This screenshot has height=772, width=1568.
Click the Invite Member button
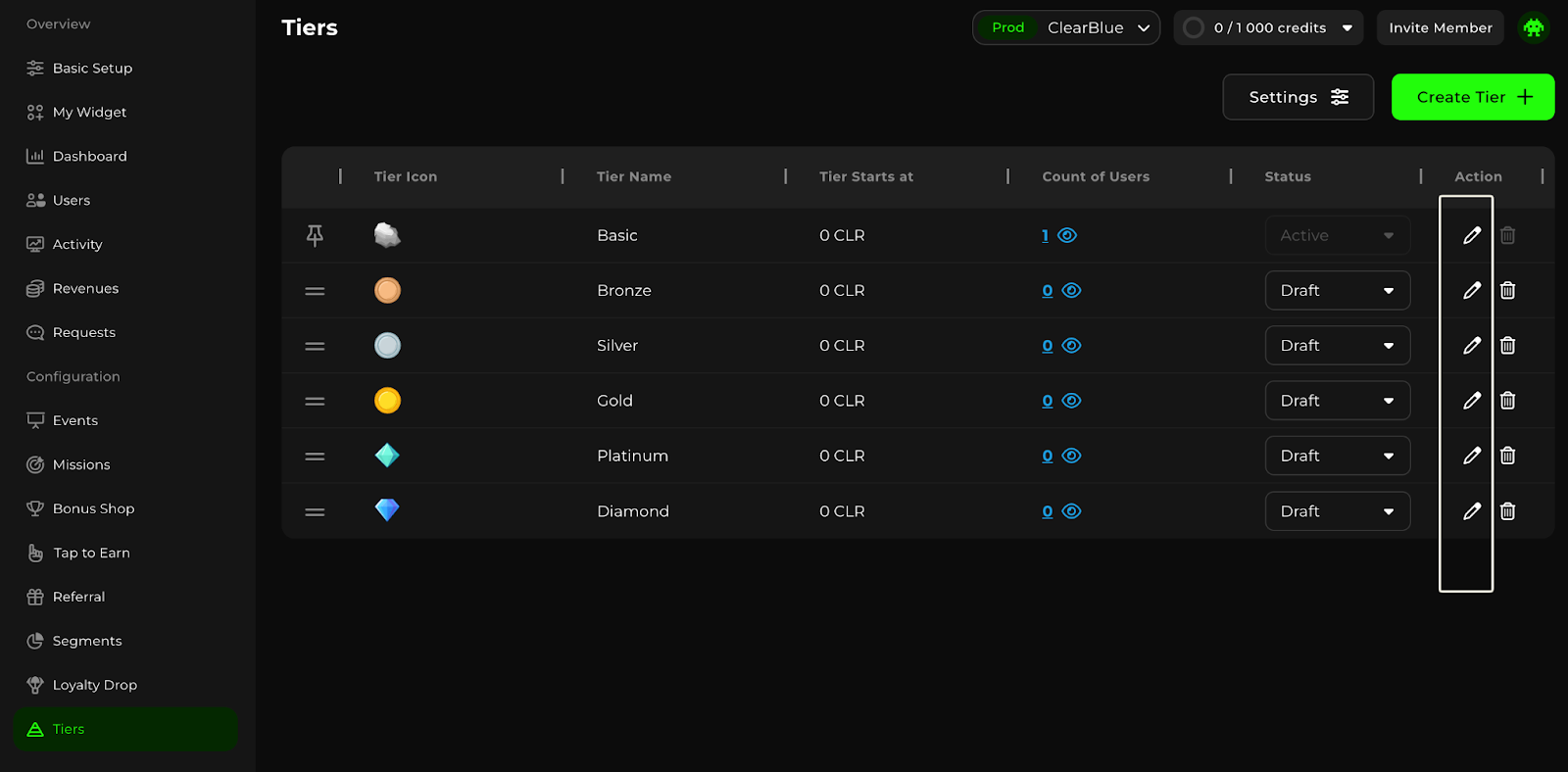click(1440, 27)
